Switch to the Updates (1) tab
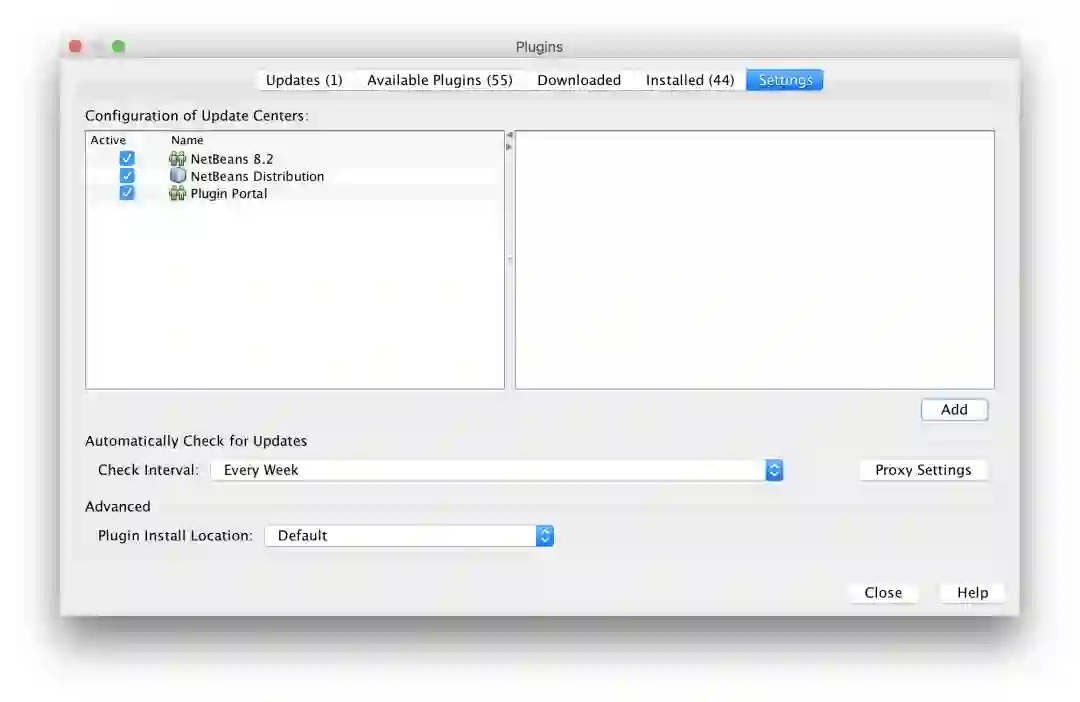 coord(304,80)
